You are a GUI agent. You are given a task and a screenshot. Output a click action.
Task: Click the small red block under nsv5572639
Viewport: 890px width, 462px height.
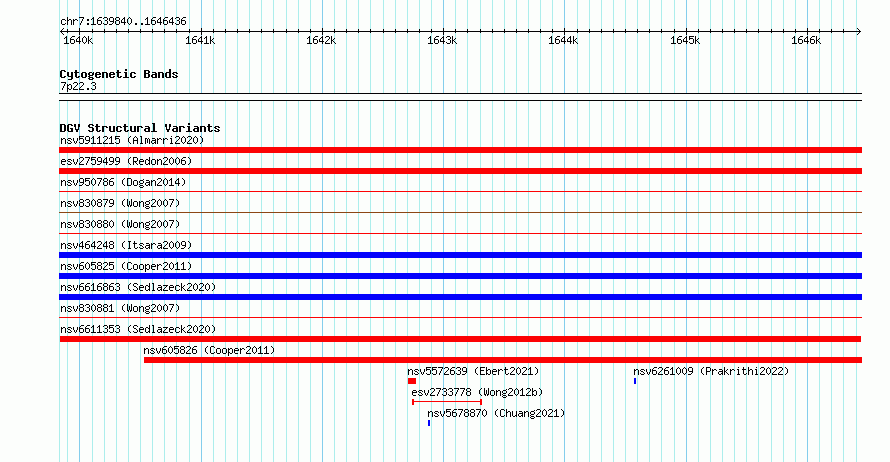(412, 381)
